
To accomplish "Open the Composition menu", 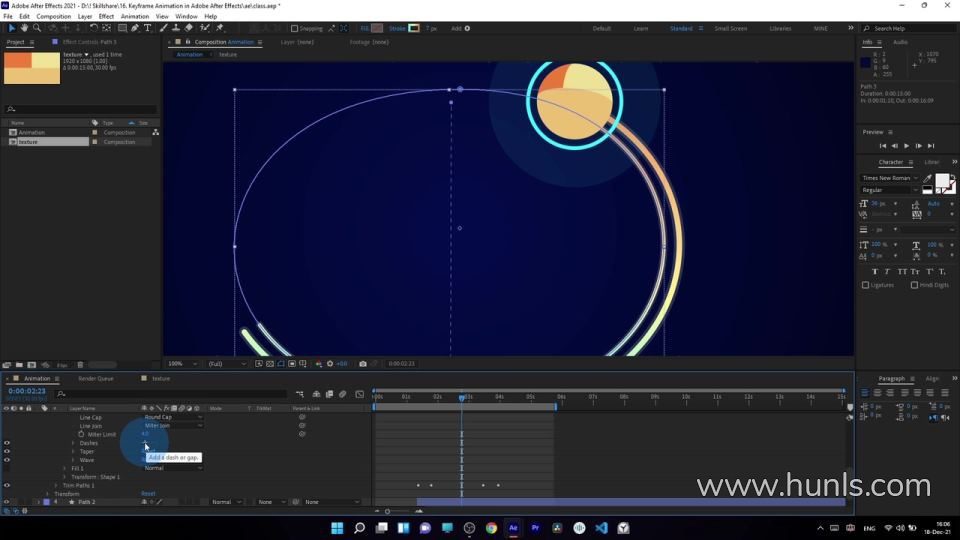I will [x=54, y=16].
